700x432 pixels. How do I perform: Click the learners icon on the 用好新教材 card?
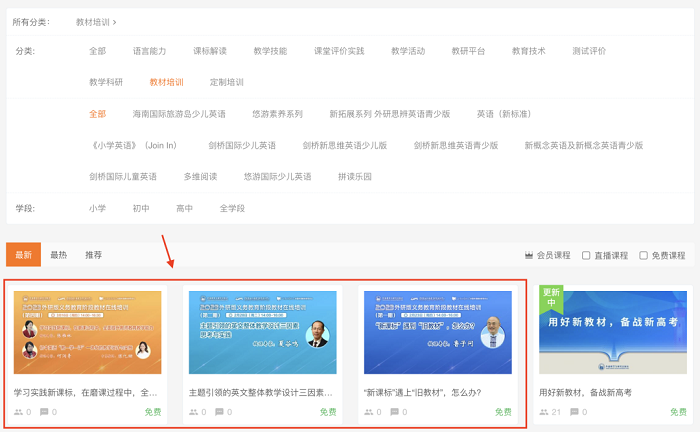tap(544, 412)
